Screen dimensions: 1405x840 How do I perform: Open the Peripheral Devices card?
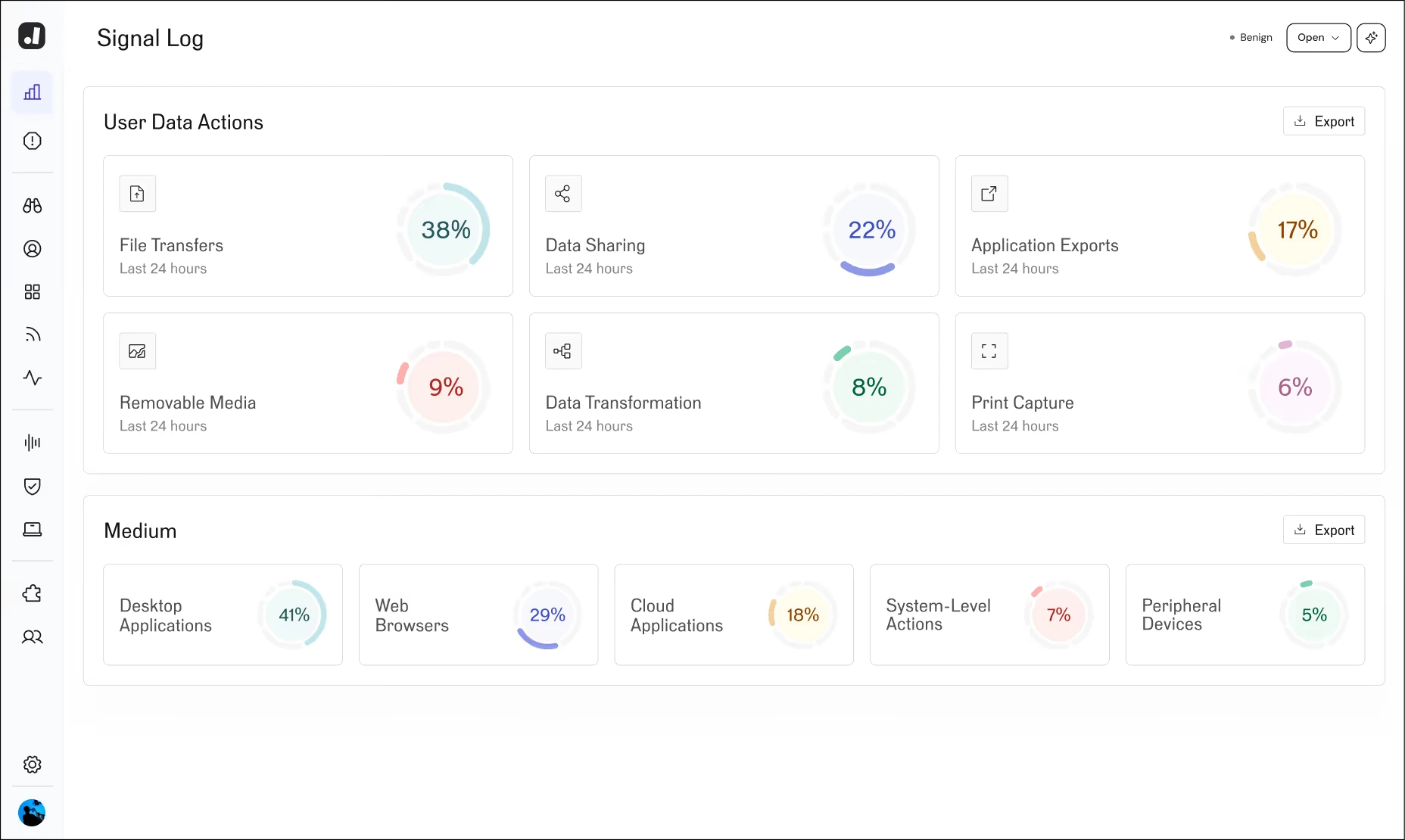point(1245,614)
